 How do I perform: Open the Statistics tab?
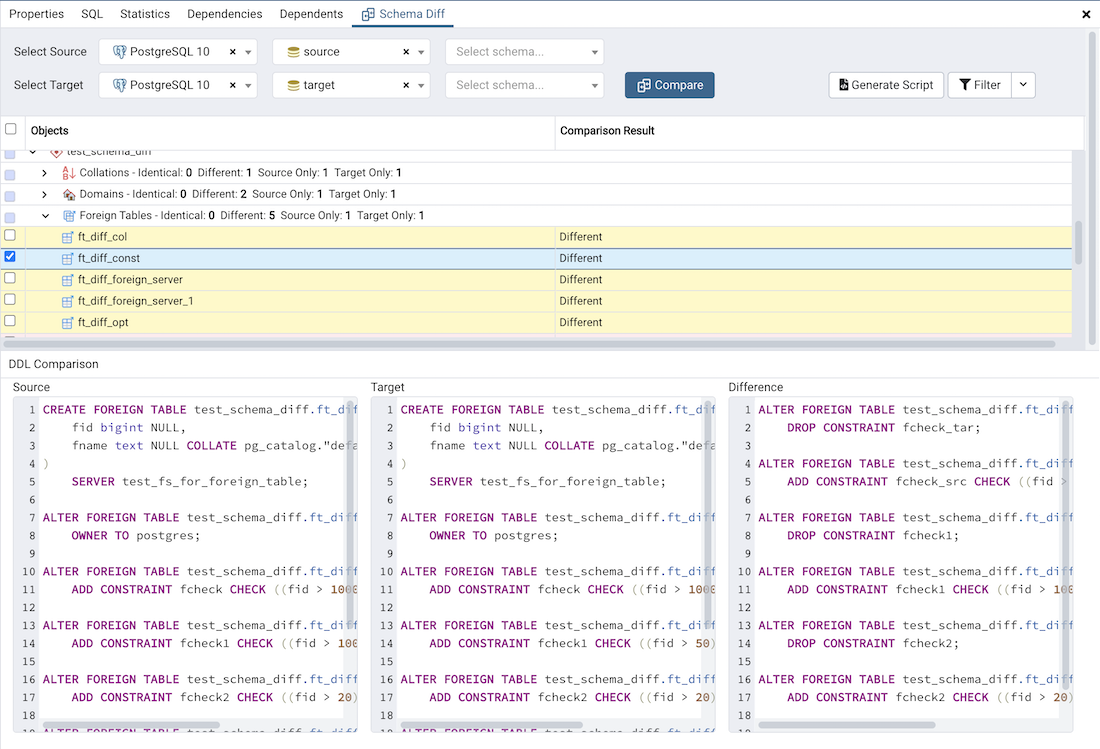point(145,14)
